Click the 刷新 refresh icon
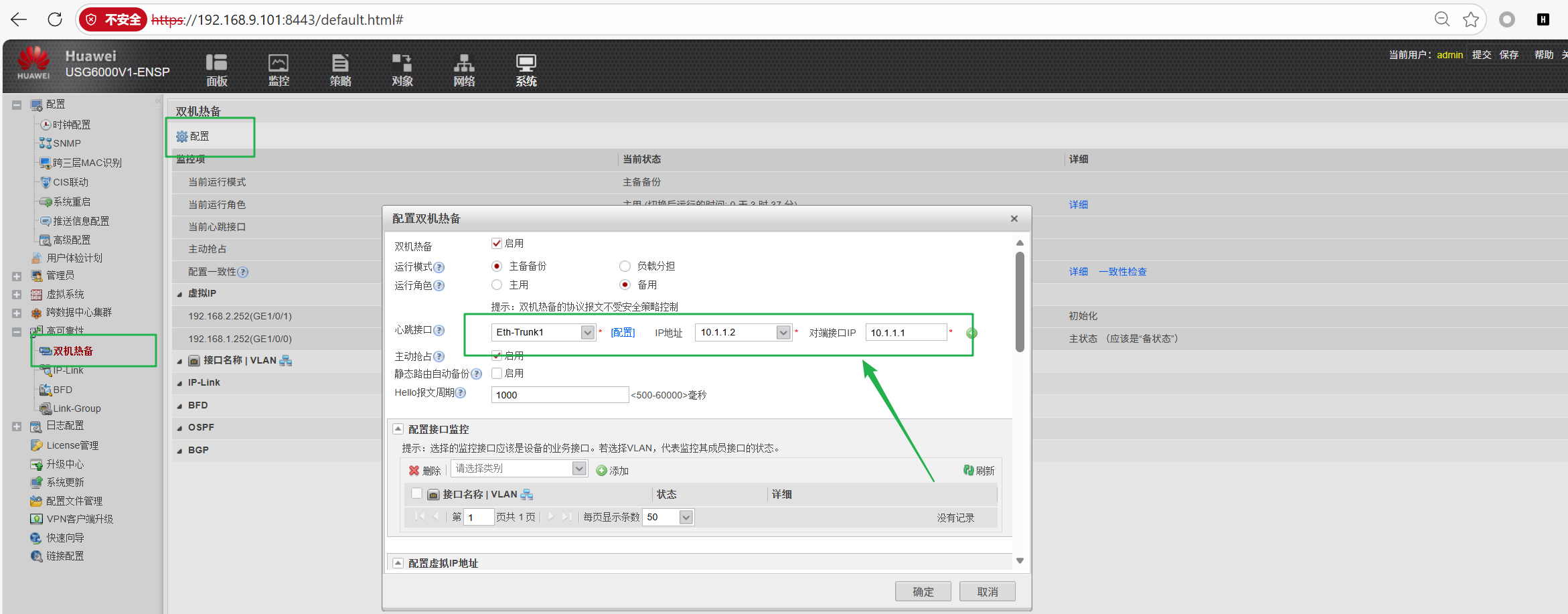This screenshot has width=1568, height=614. (x=968, y=470)
